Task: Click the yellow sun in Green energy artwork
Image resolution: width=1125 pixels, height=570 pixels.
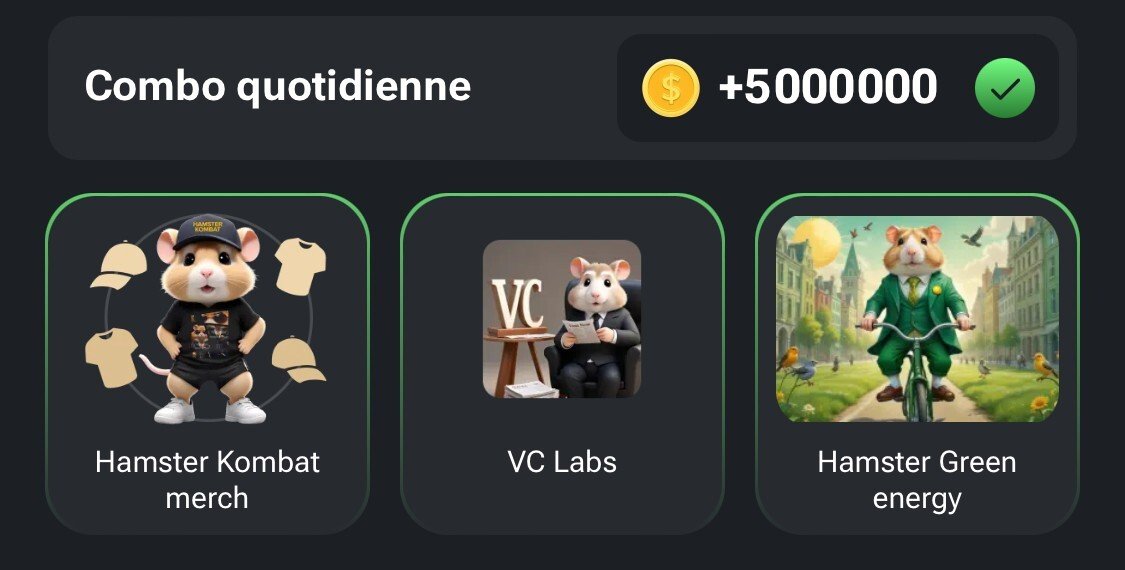Action: 816,240
